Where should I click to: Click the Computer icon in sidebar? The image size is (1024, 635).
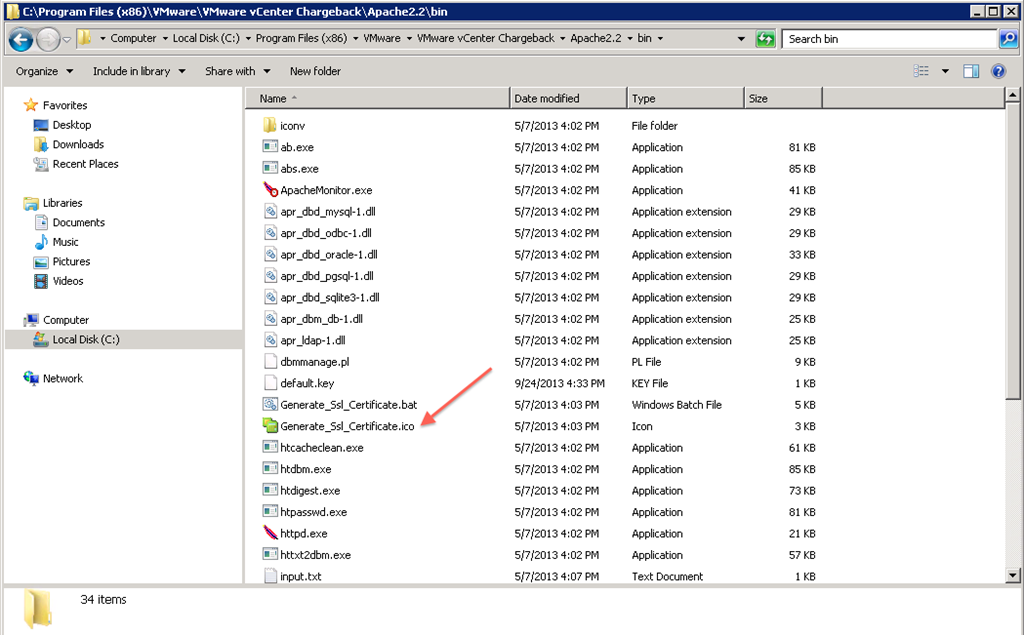coord(31,320)
